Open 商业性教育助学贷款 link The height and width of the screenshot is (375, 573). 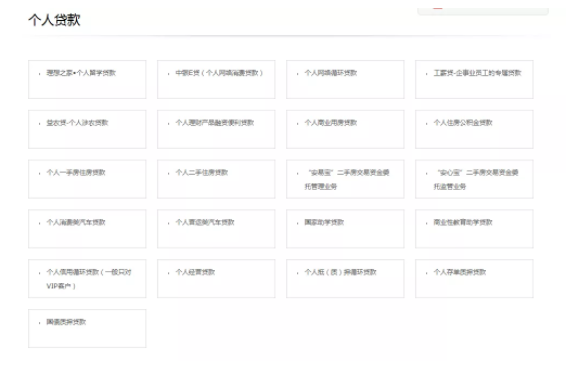click(x=463, y=222)
